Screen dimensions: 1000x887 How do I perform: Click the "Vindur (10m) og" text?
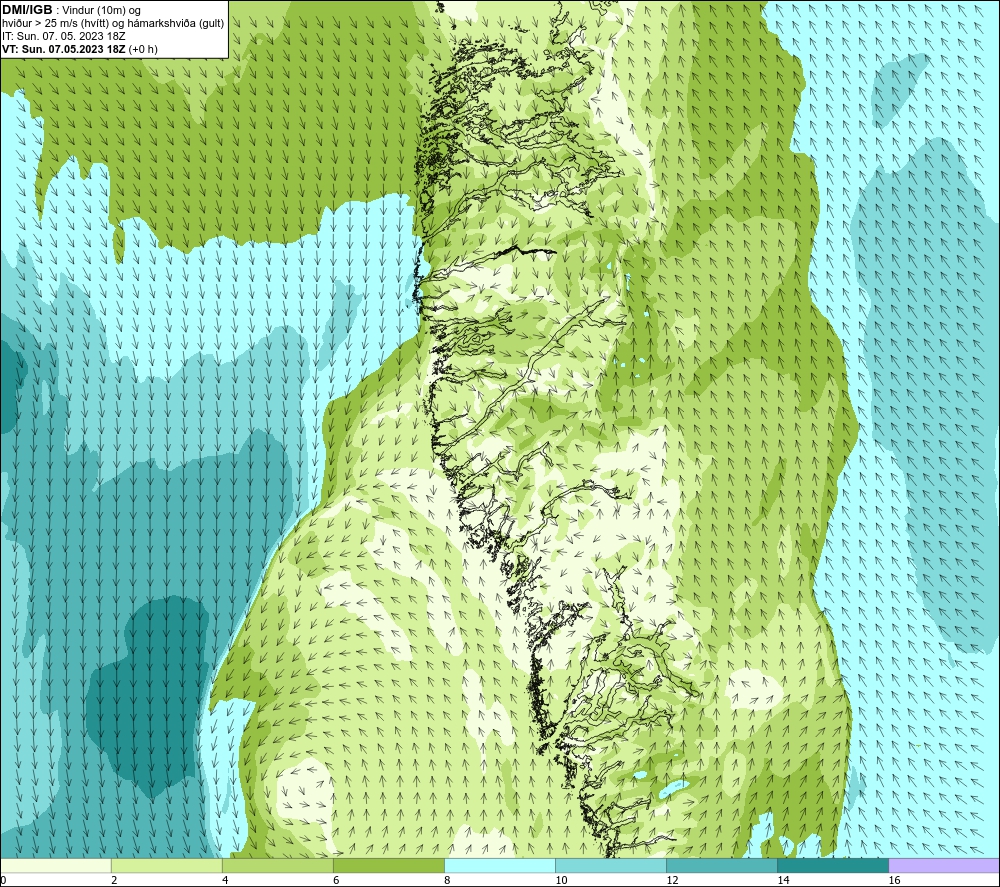[x=101, y=11]
